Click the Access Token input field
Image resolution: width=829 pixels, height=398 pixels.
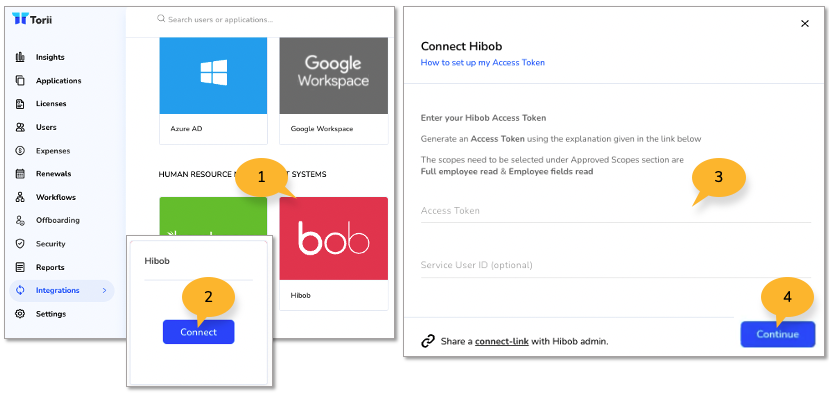tap(615, 211)
